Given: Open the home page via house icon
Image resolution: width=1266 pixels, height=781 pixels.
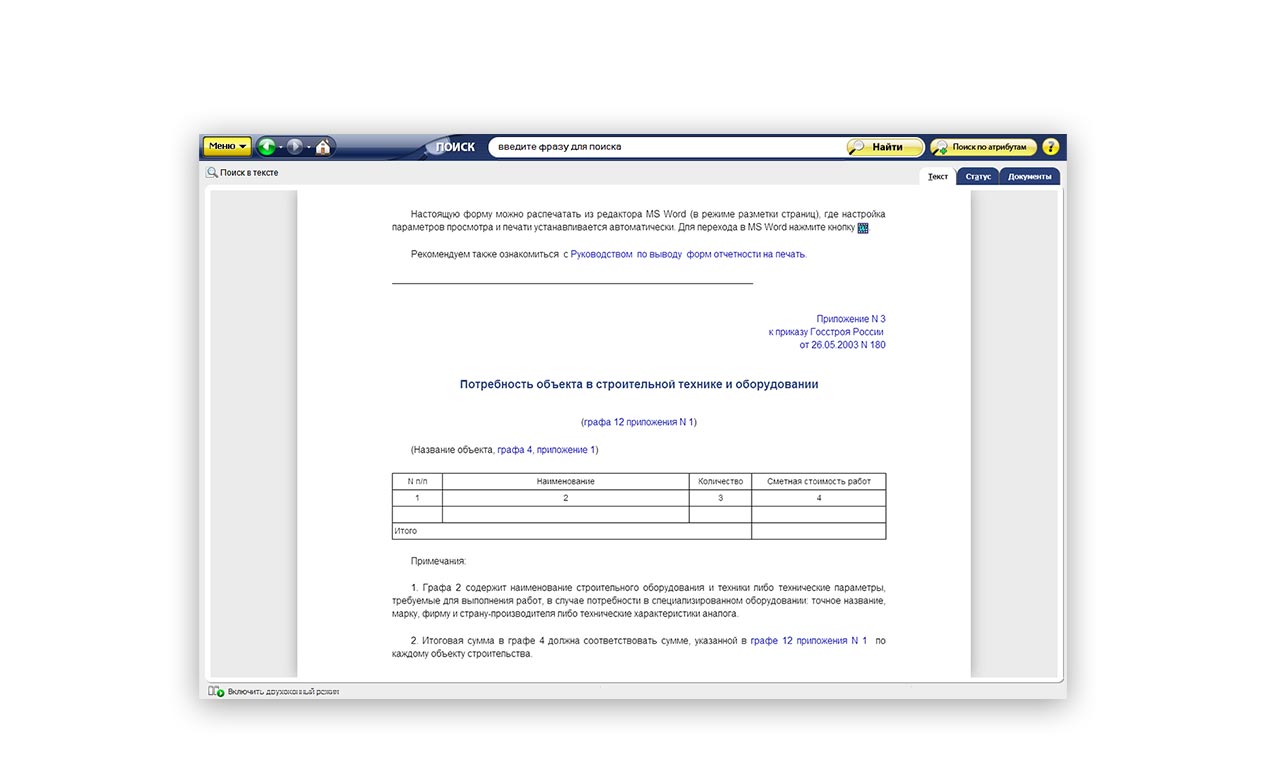Looking at the screenshot, I should coord(323,147).
